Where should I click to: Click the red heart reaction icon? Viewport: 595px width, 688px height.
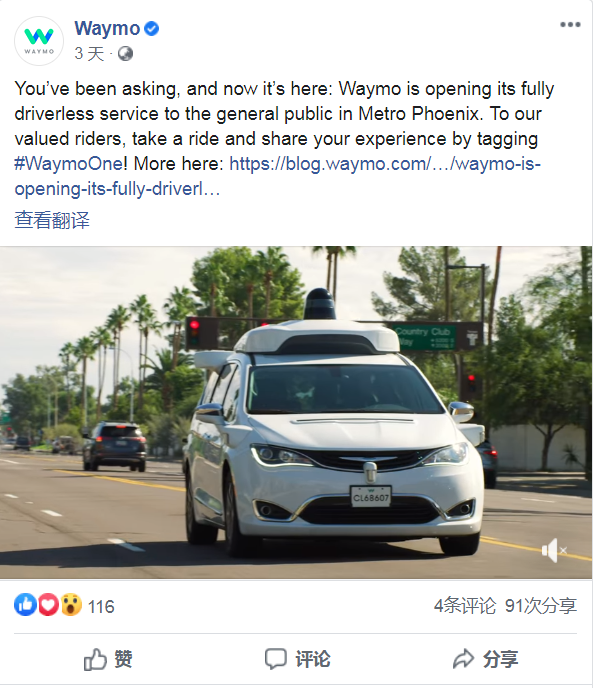pyautogui.click(x=48, y=605)
